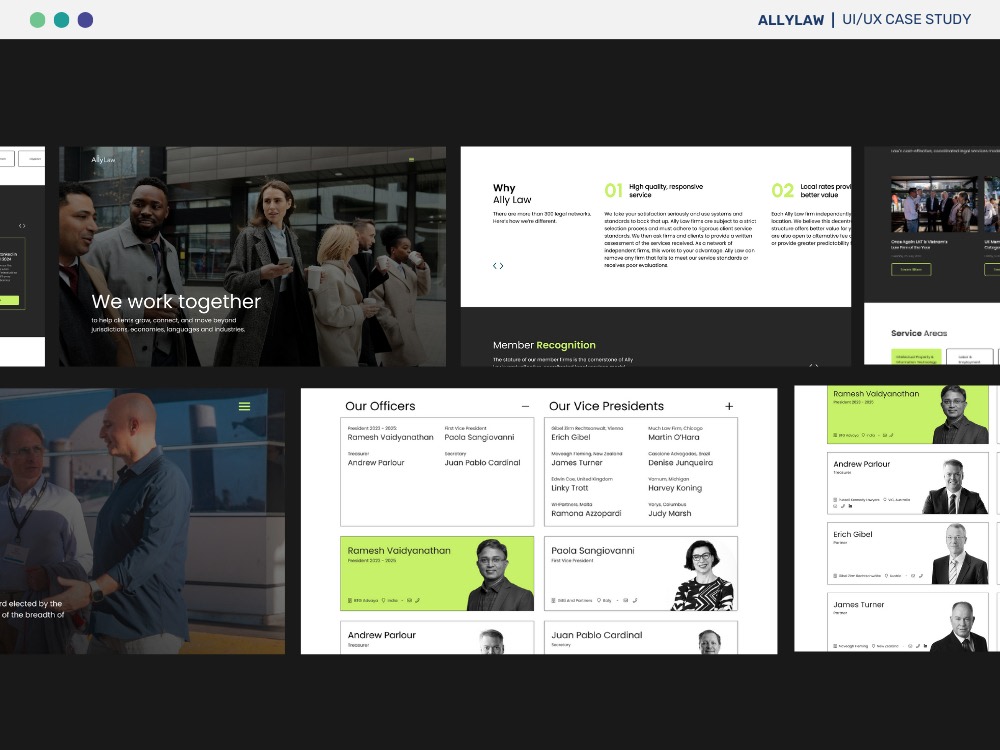Click Our Officers heading text
Viewport: 1000px width, 750px height.
point(380,406)
